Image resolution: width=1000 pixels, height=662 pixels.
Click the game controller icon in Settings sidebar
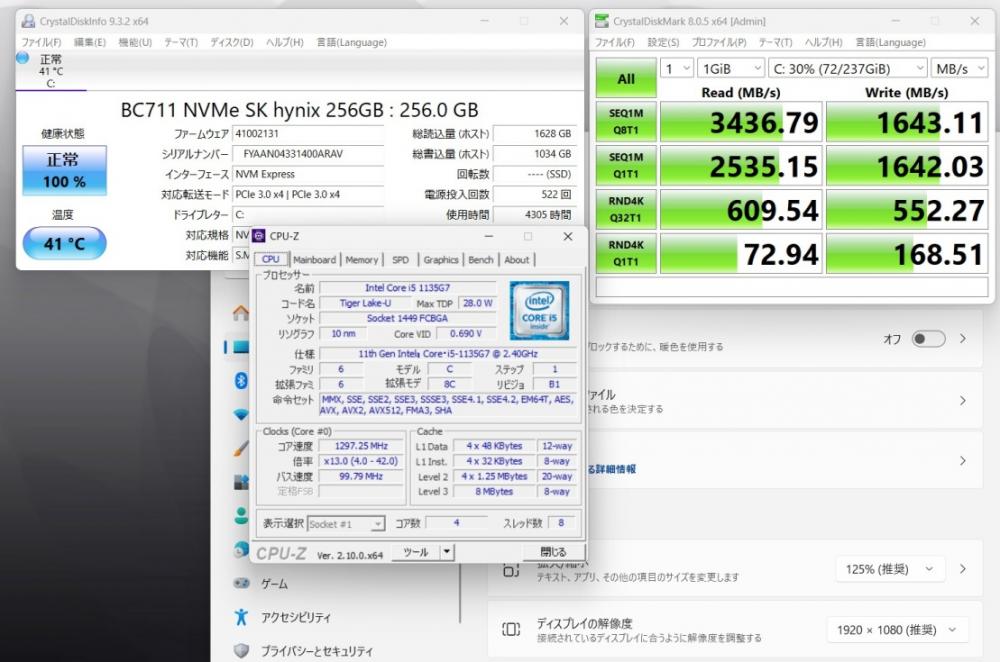pos(241,583)
